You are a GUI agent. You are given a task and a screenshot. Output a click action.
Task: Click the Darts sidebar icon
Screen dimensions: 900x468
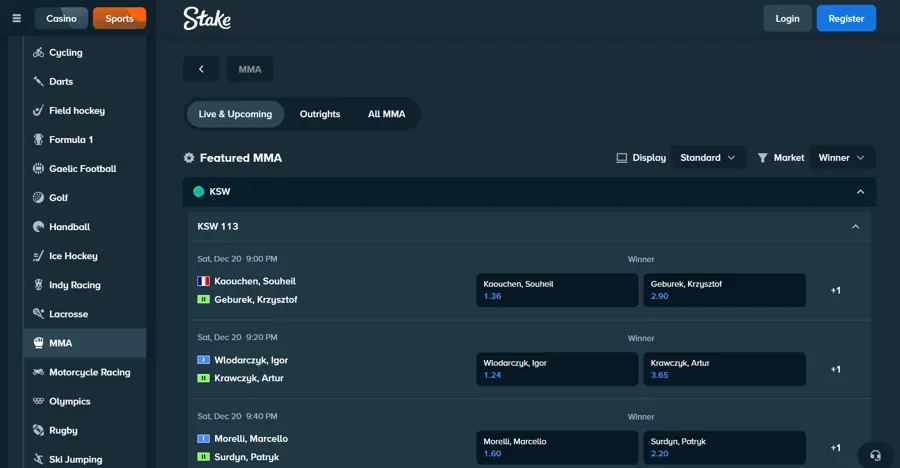coord(38,82)
